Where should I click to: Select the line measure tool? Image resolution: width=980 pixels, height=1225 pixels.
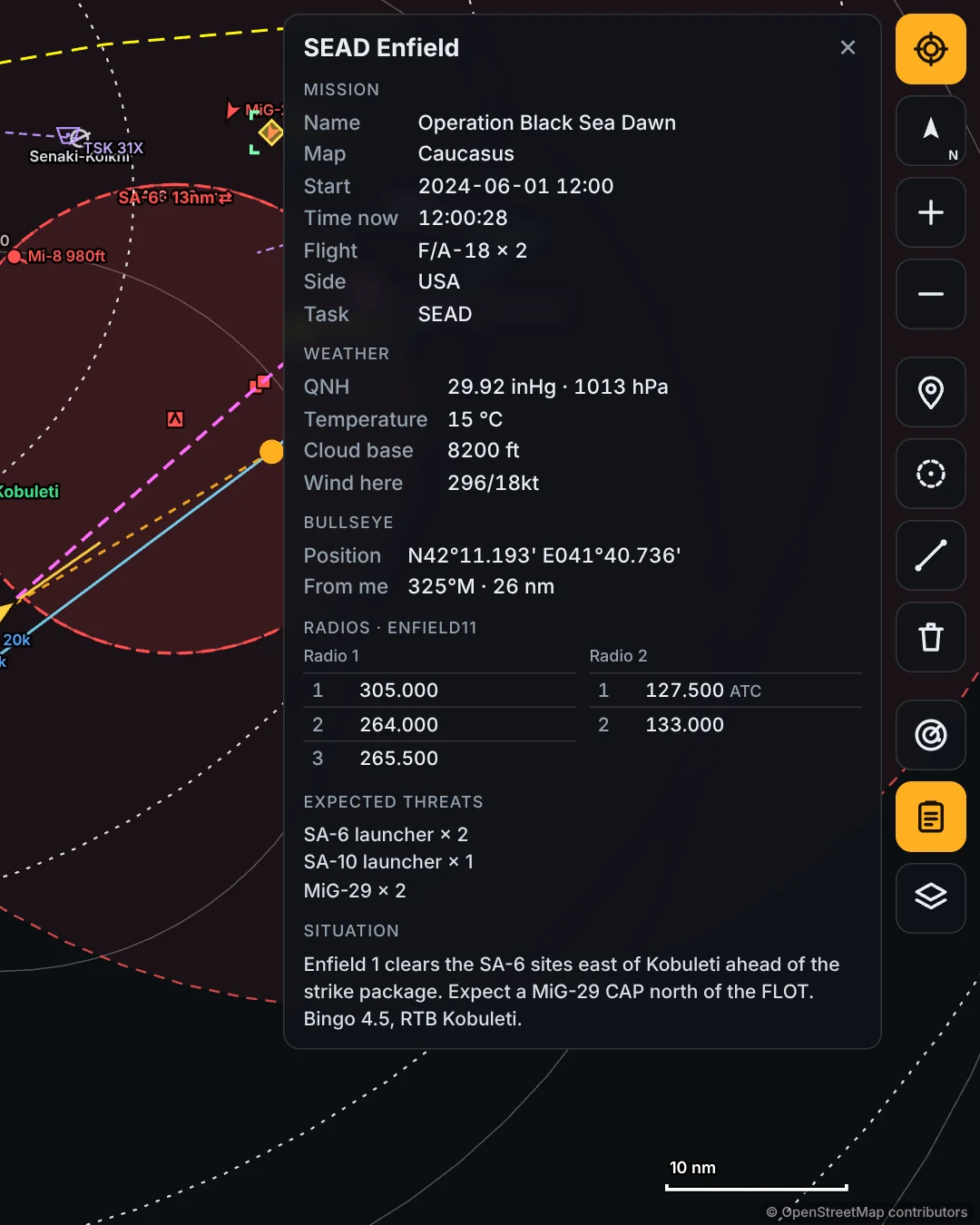click(931, 555)
